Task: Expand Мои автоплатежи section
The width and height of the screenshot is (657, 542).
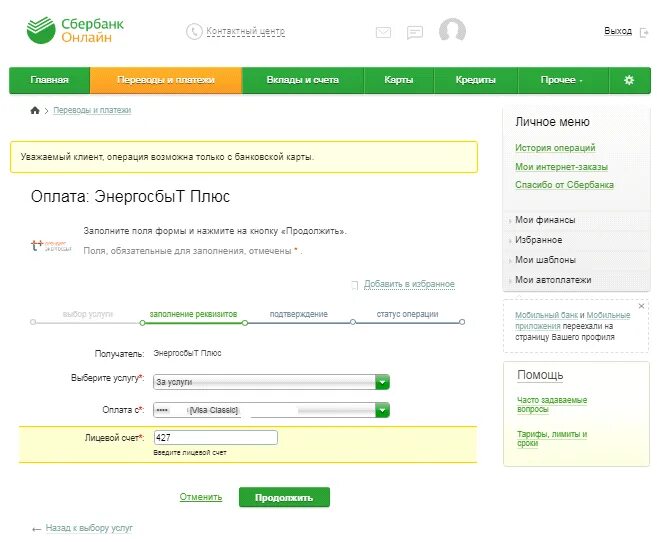Action: pyautogui.click(x=553, y=280)
